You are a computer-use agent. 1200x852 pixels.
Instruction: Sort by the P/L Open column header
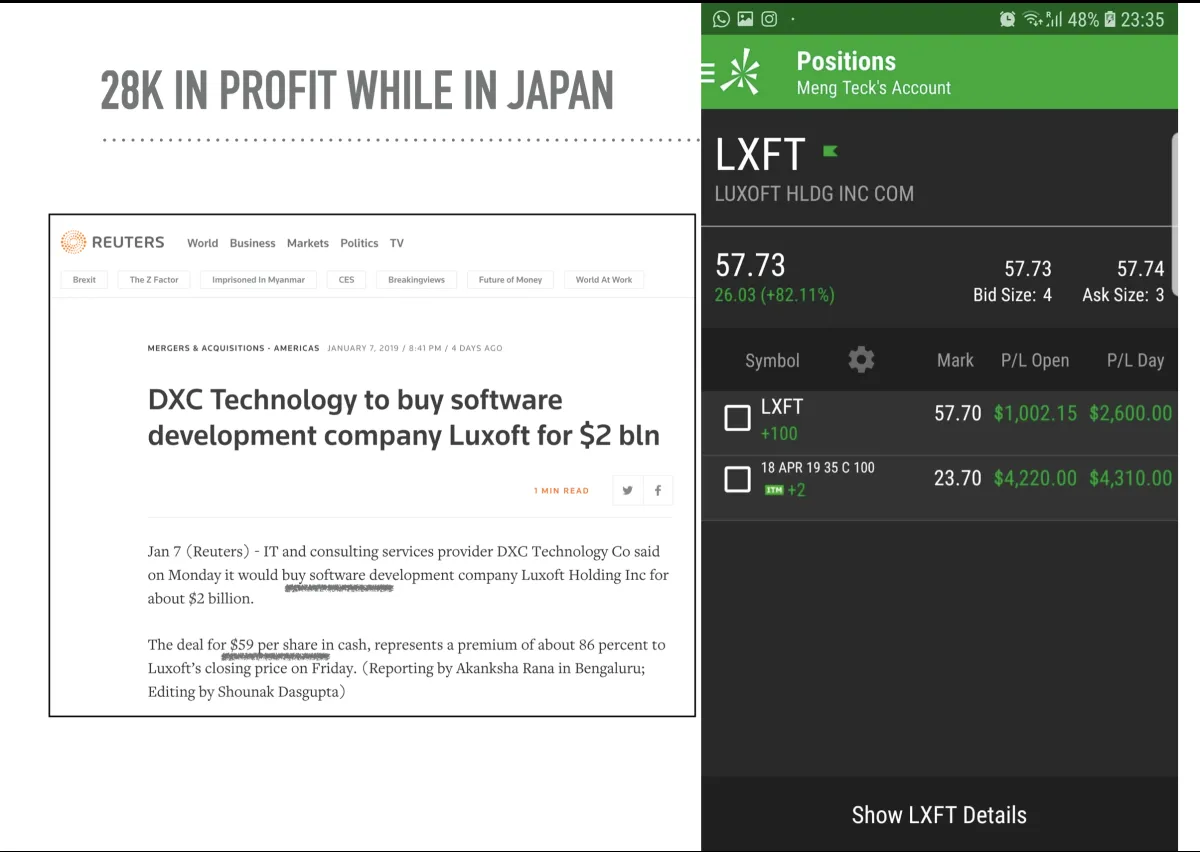click(1035, 360)
